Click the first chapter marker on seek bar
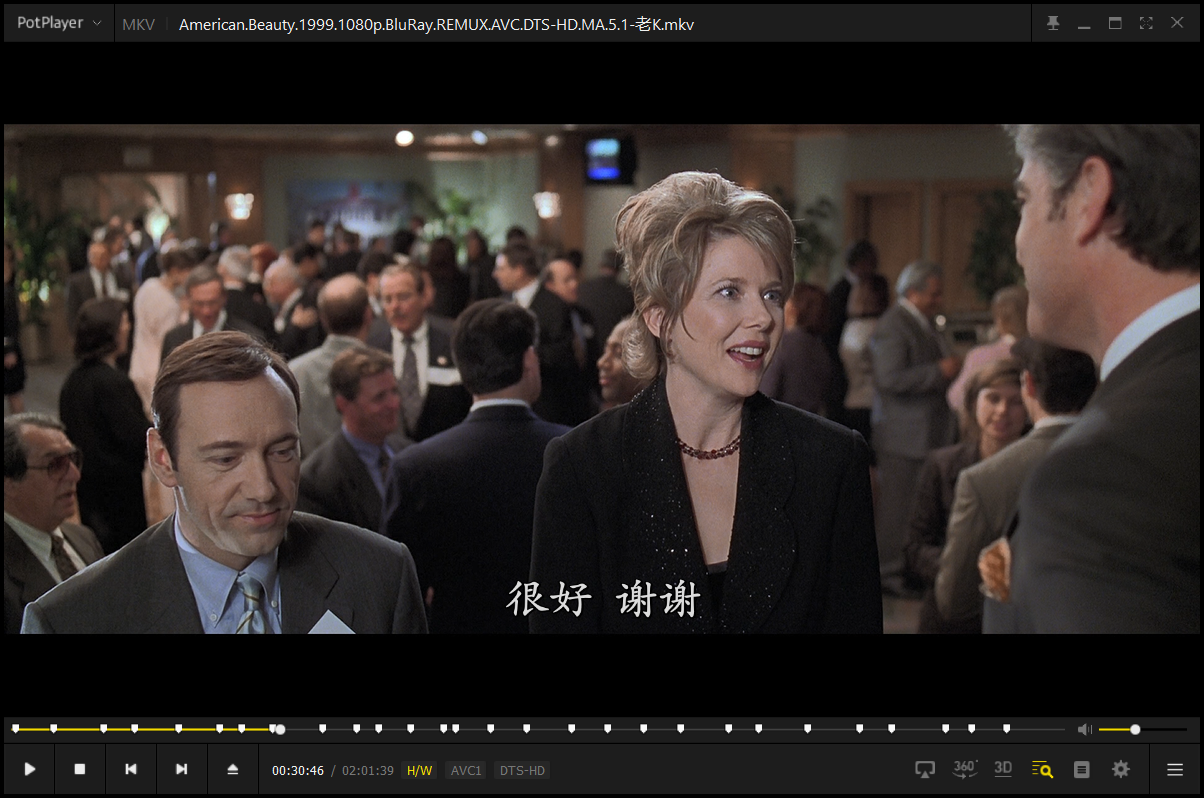This screenshot has width=1204, height=798. [15, 728]
